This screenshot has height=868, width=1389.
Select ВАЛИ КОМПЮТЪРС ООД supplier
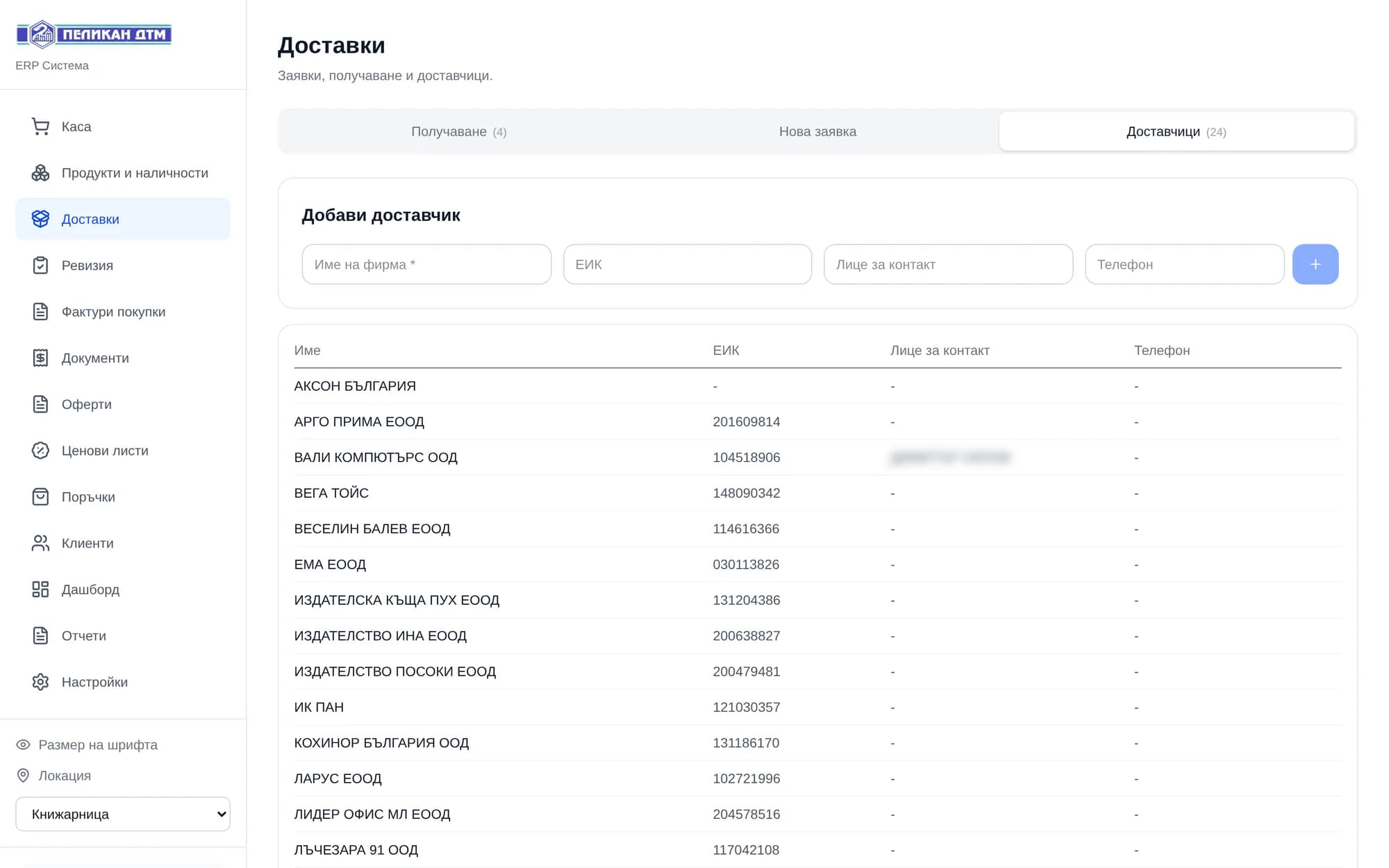click(x=817, y=457)
